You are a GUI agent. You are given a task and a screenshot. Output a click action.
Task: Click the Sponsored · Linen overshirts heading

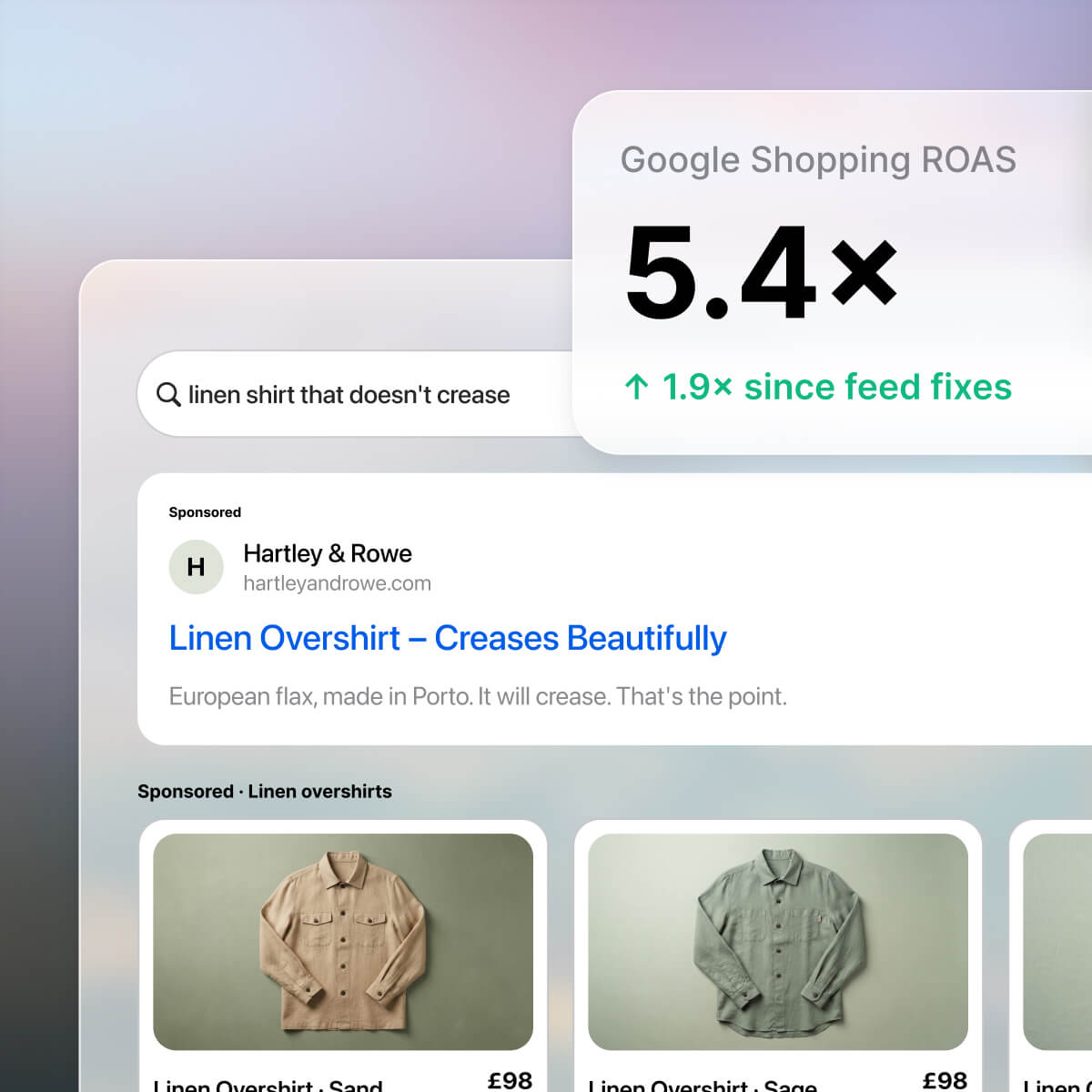point(265,792)
